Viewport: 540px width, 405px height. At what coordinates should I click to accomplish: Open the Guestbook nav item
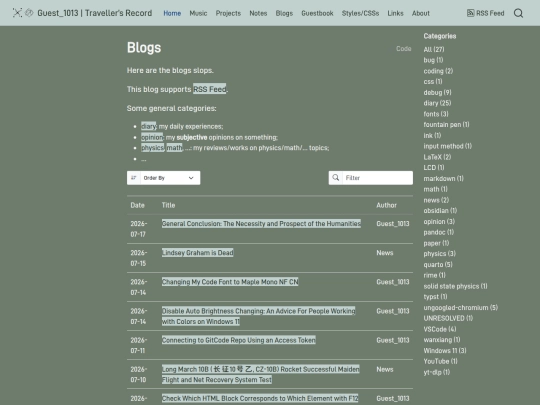(317, 13)
